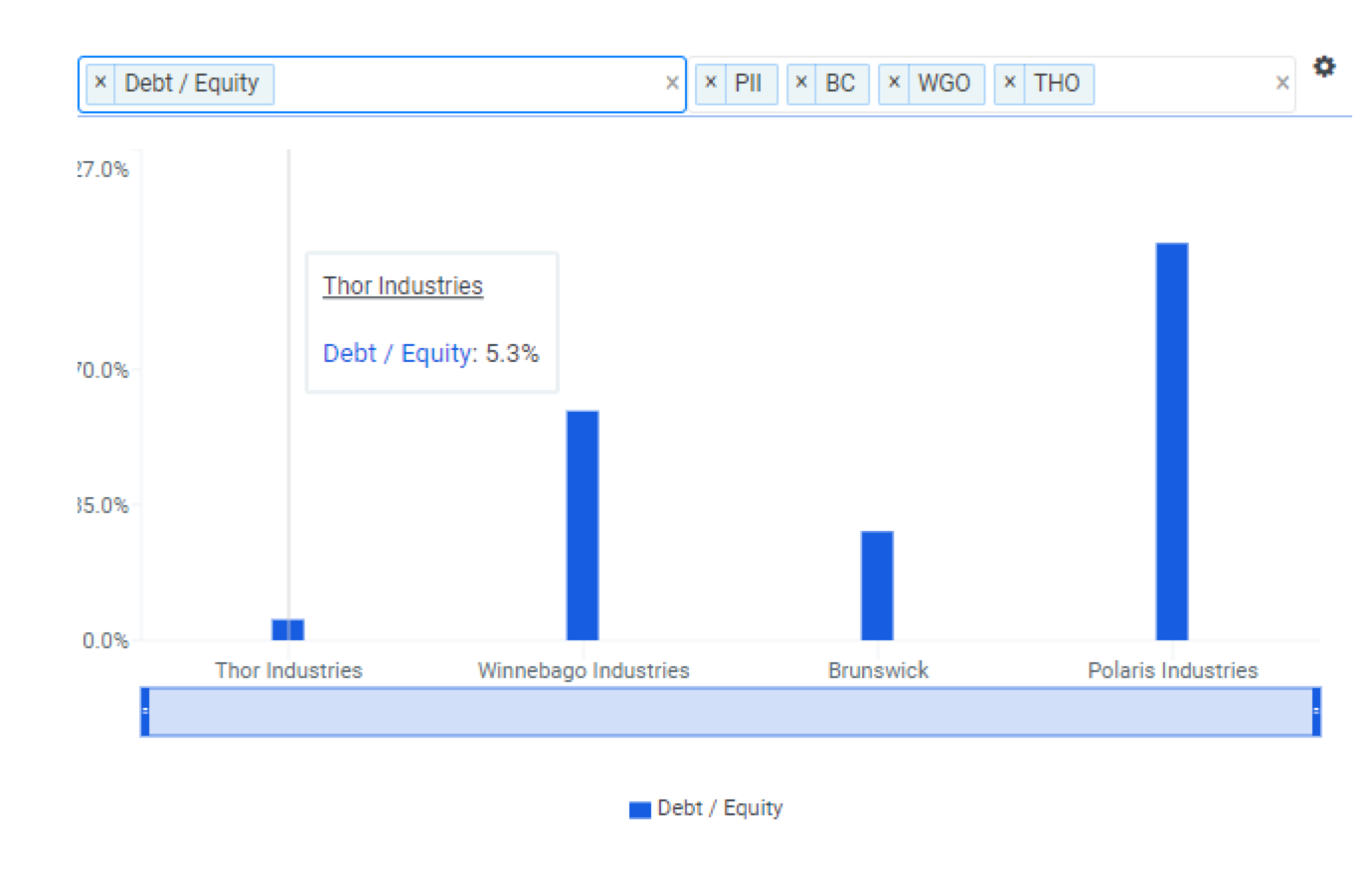Click the 5.3% tooltip value

(512, 354)
